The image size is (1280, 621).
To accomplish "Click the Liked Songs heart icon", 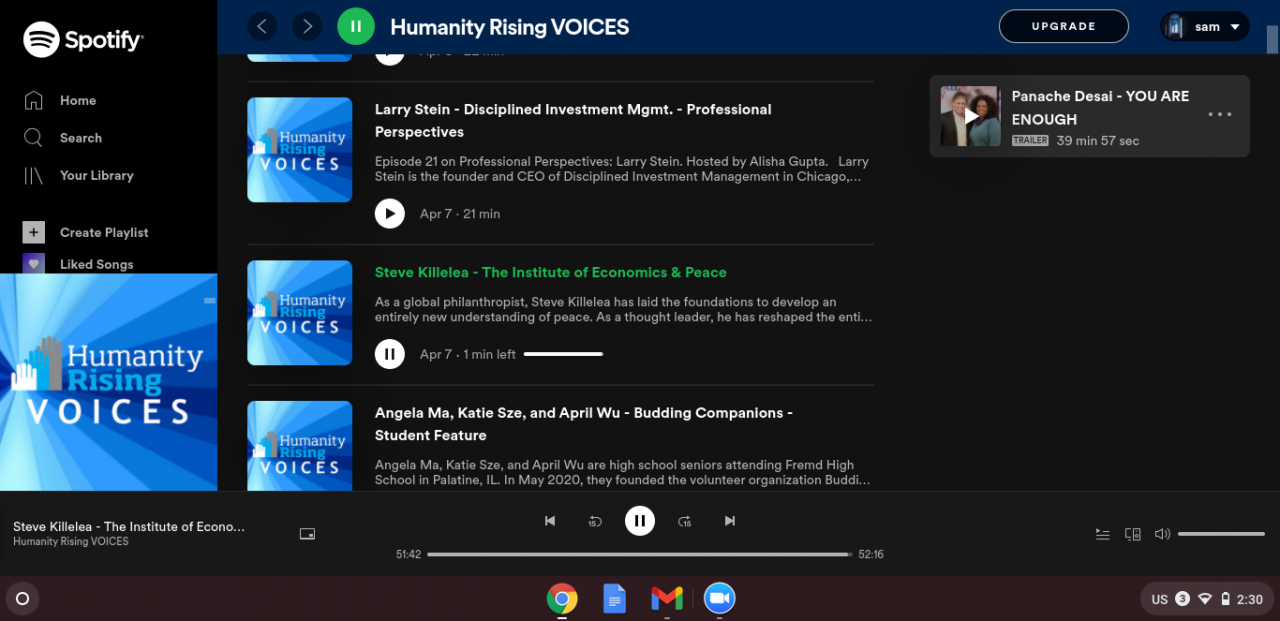I will pyautogui.click(x=34, y=264).
